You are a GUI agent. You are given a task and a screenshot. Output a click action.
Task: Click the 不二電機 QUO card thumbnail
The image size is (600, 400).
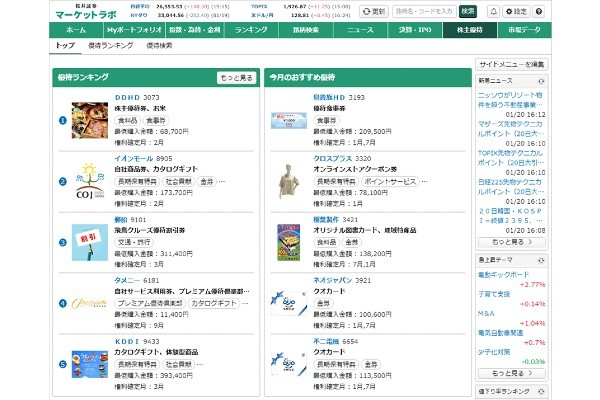289,364
